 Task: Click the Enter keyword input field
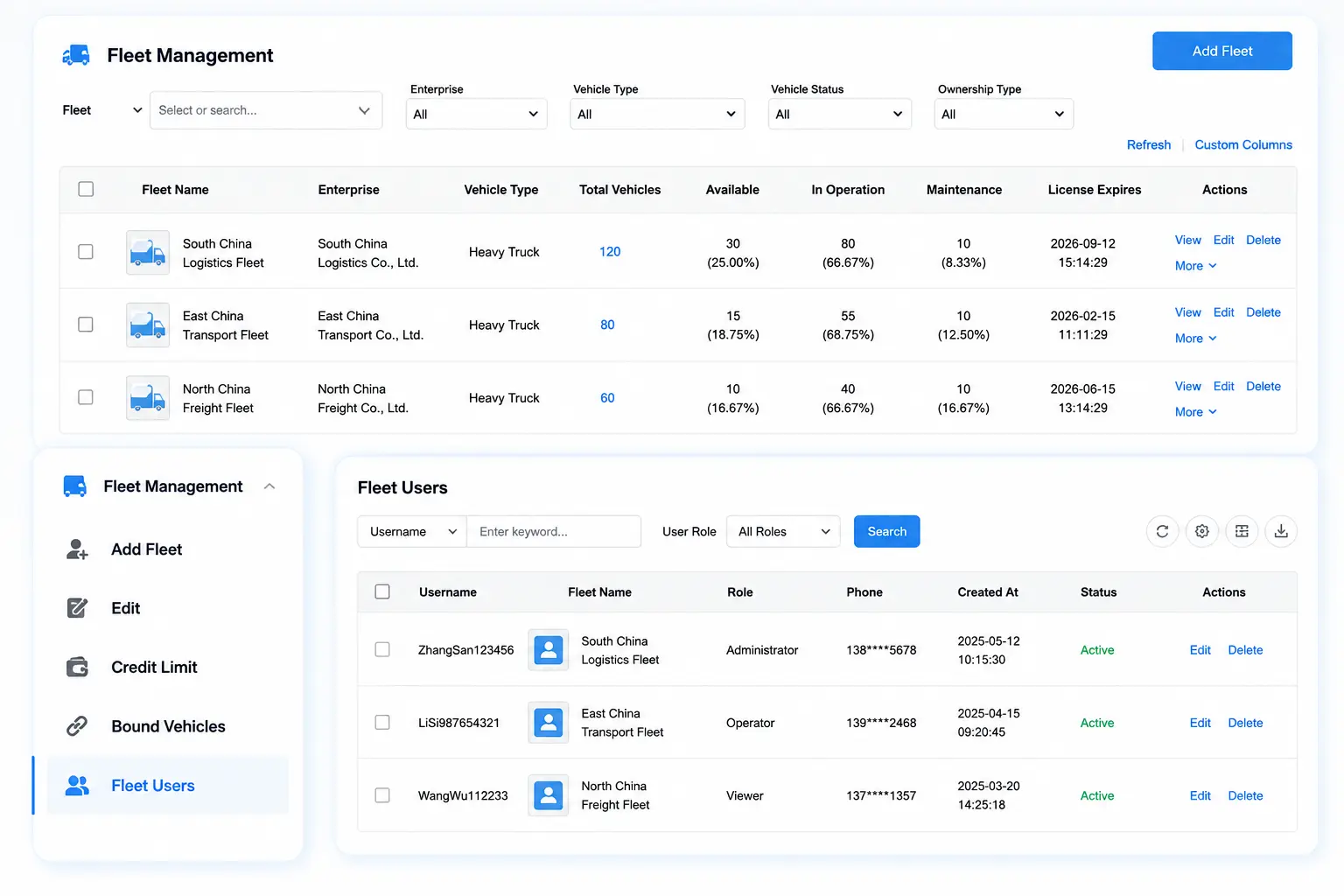point(554,531)
